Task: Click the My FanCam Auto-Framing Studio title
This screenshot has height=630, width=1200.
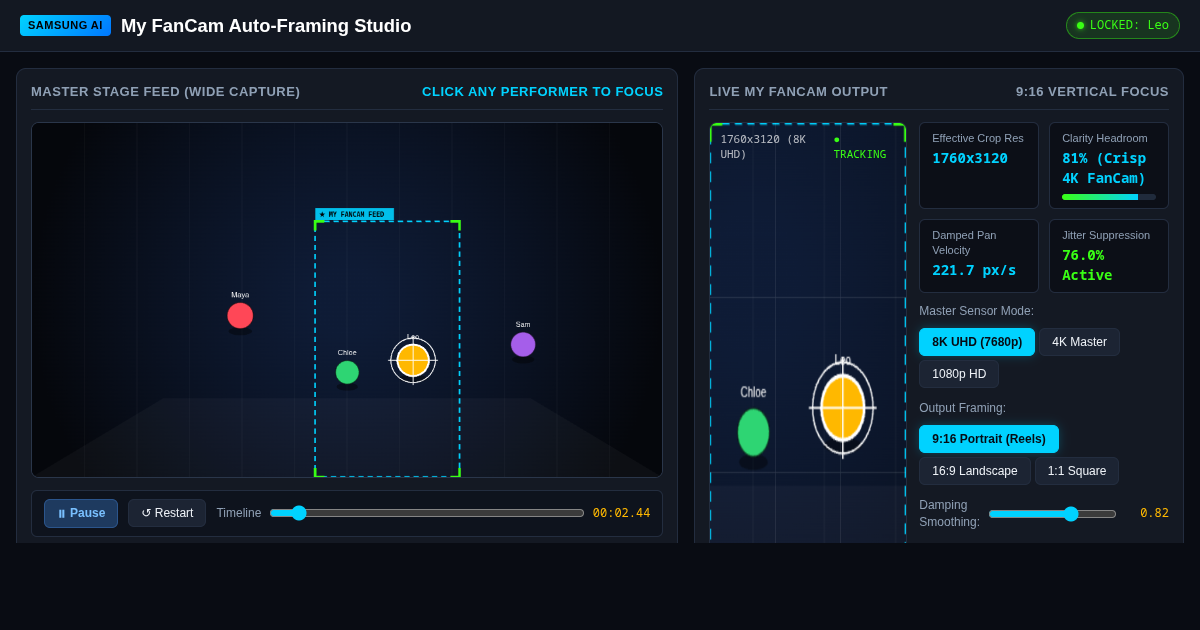Action: click(x=266, y=26)
